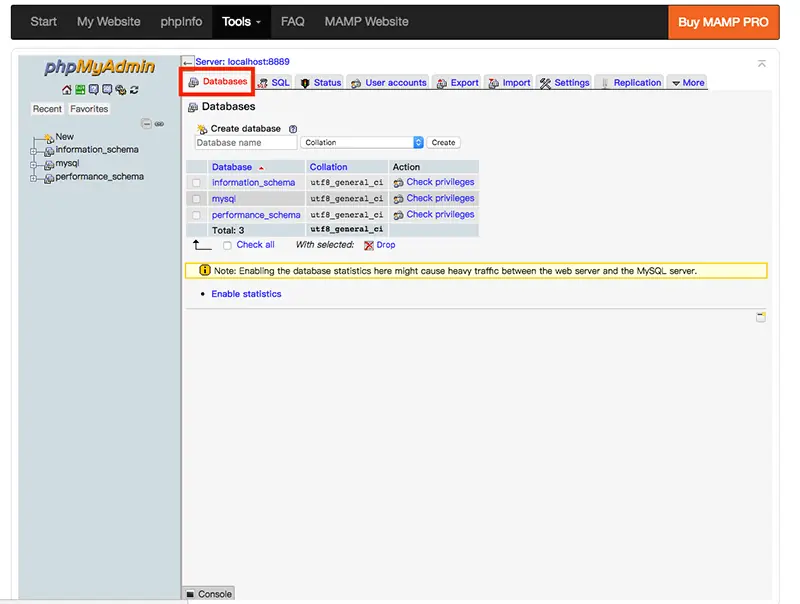Image resolution: width=800 pixels, height=604 pixels.
Task: Open information_schema link in database table
Action: tap(254, 183)
